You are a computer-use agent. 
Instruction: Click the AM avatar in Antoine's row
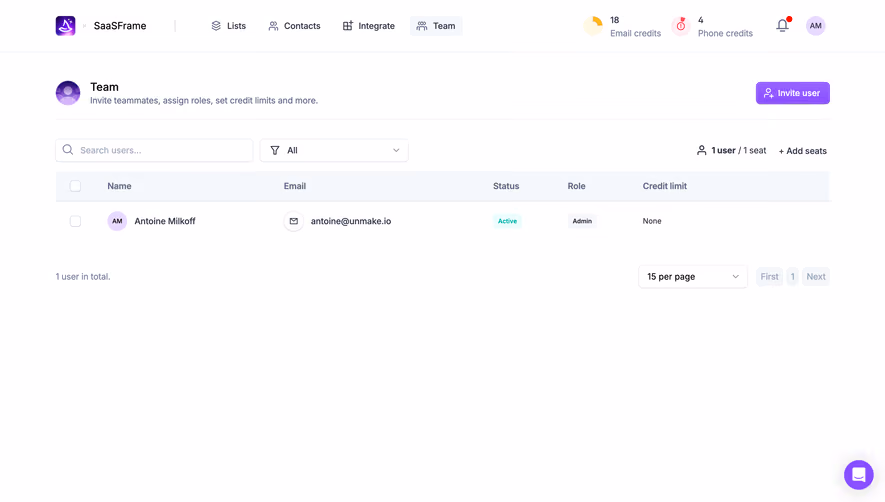117,221
